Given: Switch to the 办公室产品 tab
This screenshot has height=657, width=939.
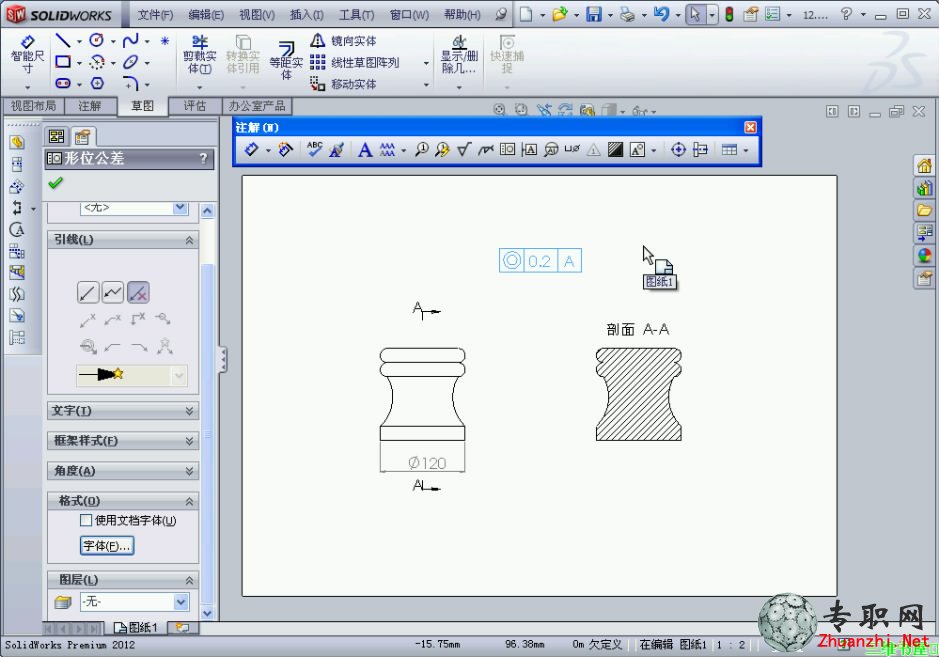Looking at the screenshot, I should 257,106.
